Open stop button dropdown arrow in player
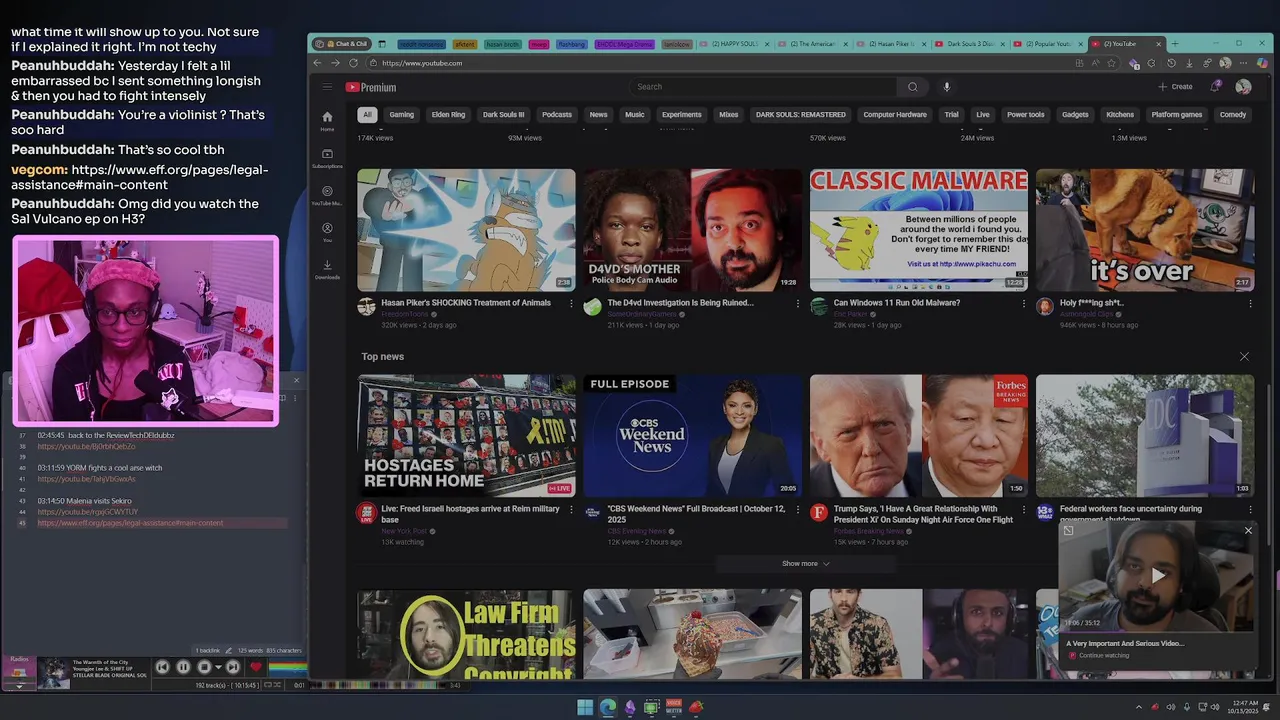Screen dimensions: 1280x720 coord(217,667)
